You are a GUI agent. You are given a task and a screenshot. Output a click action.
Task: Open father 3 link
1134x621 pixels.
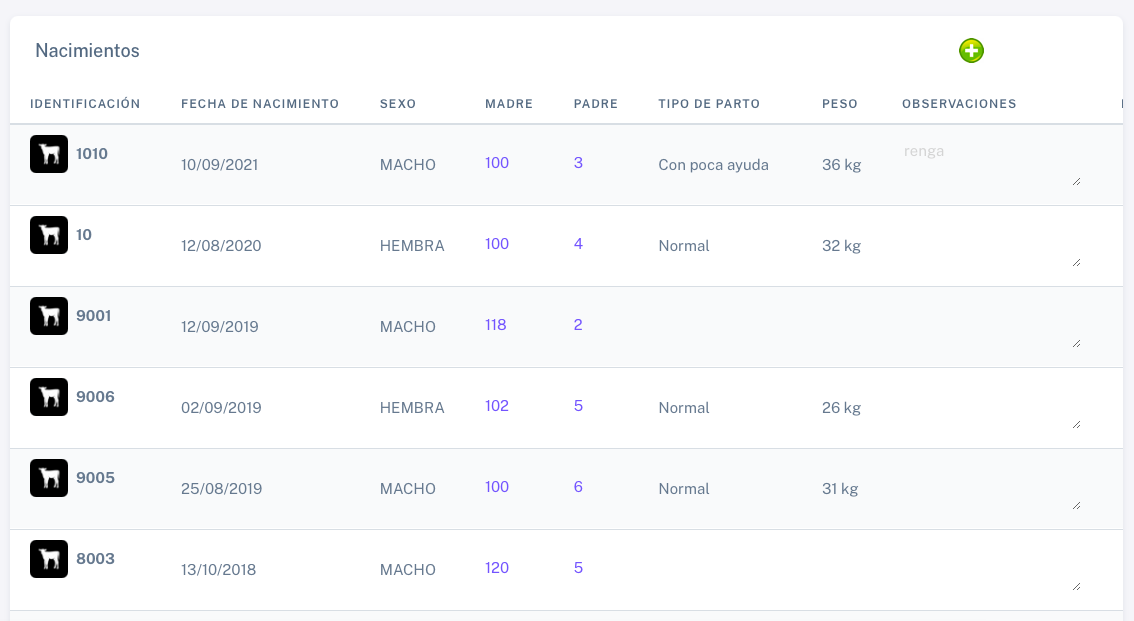[578, 163]
